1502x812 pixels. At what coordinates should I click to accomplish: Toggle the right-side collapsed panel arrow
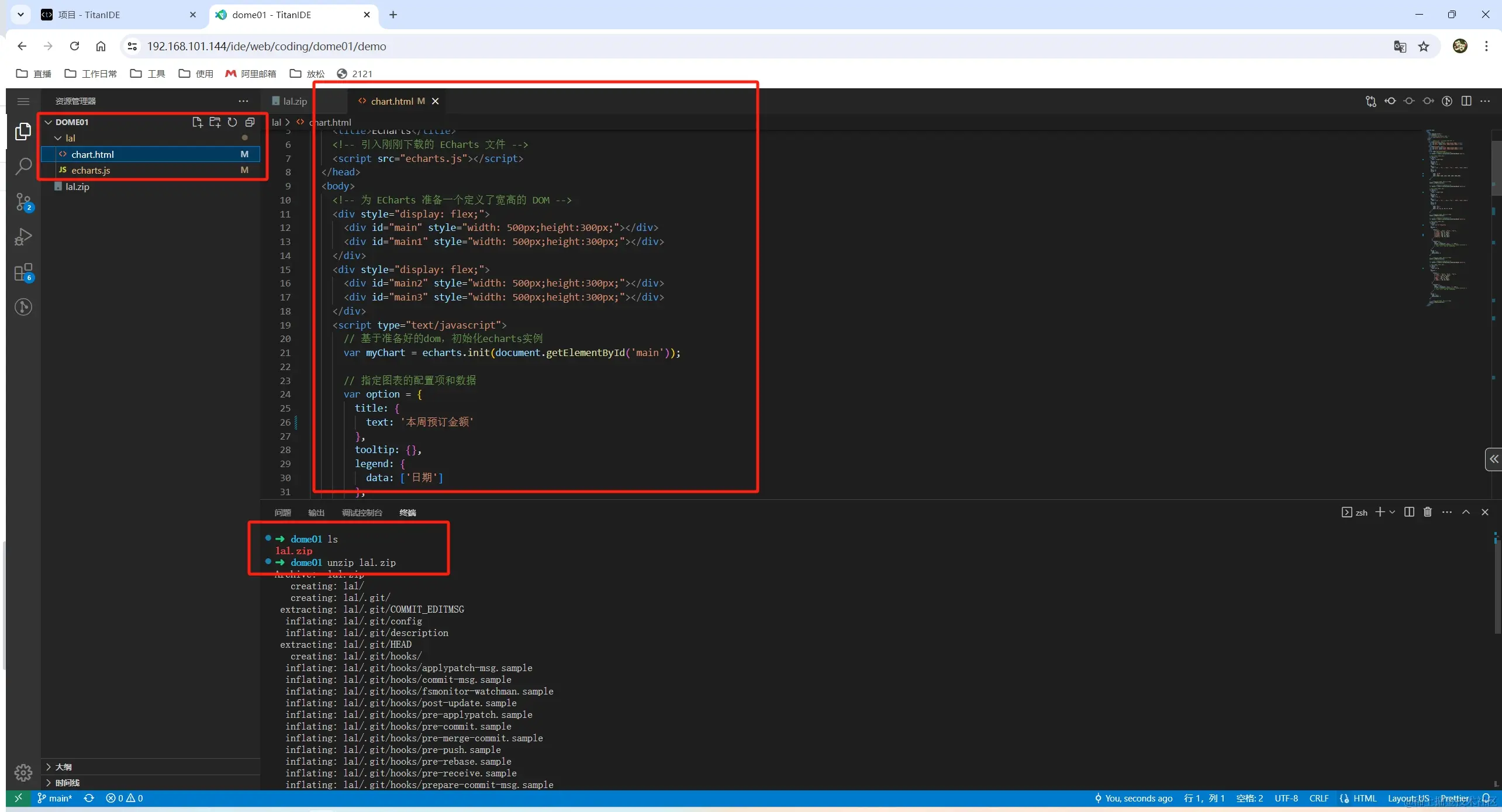[1493, 459]
